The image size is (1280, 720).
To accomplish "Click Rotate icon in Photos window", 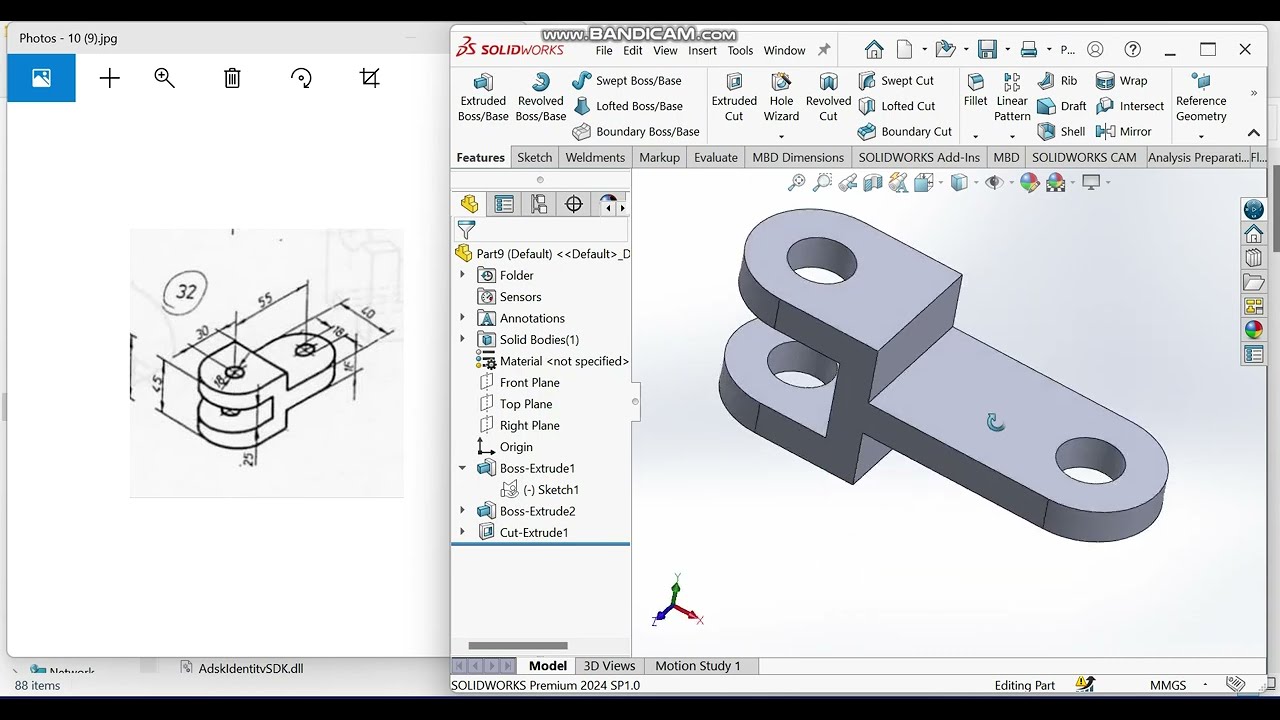I will click(x=301, y=78).
